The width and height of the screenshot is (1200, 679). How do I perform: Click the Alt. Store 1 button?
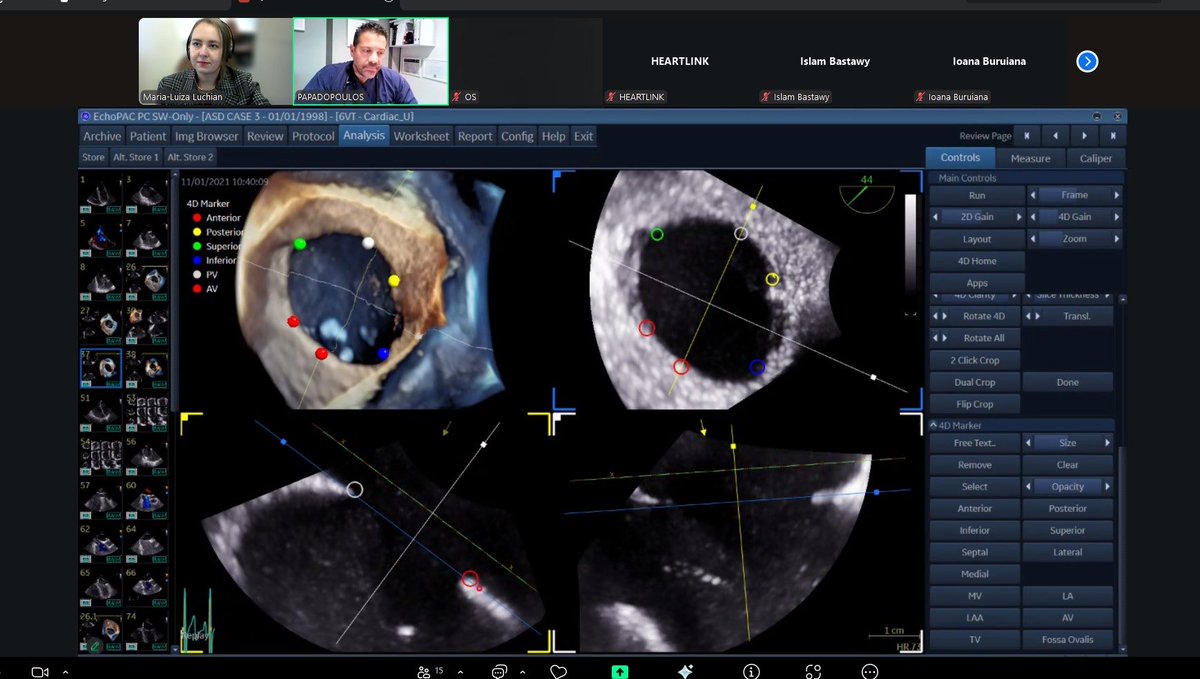pyautogui.click(x=135, y=157)
